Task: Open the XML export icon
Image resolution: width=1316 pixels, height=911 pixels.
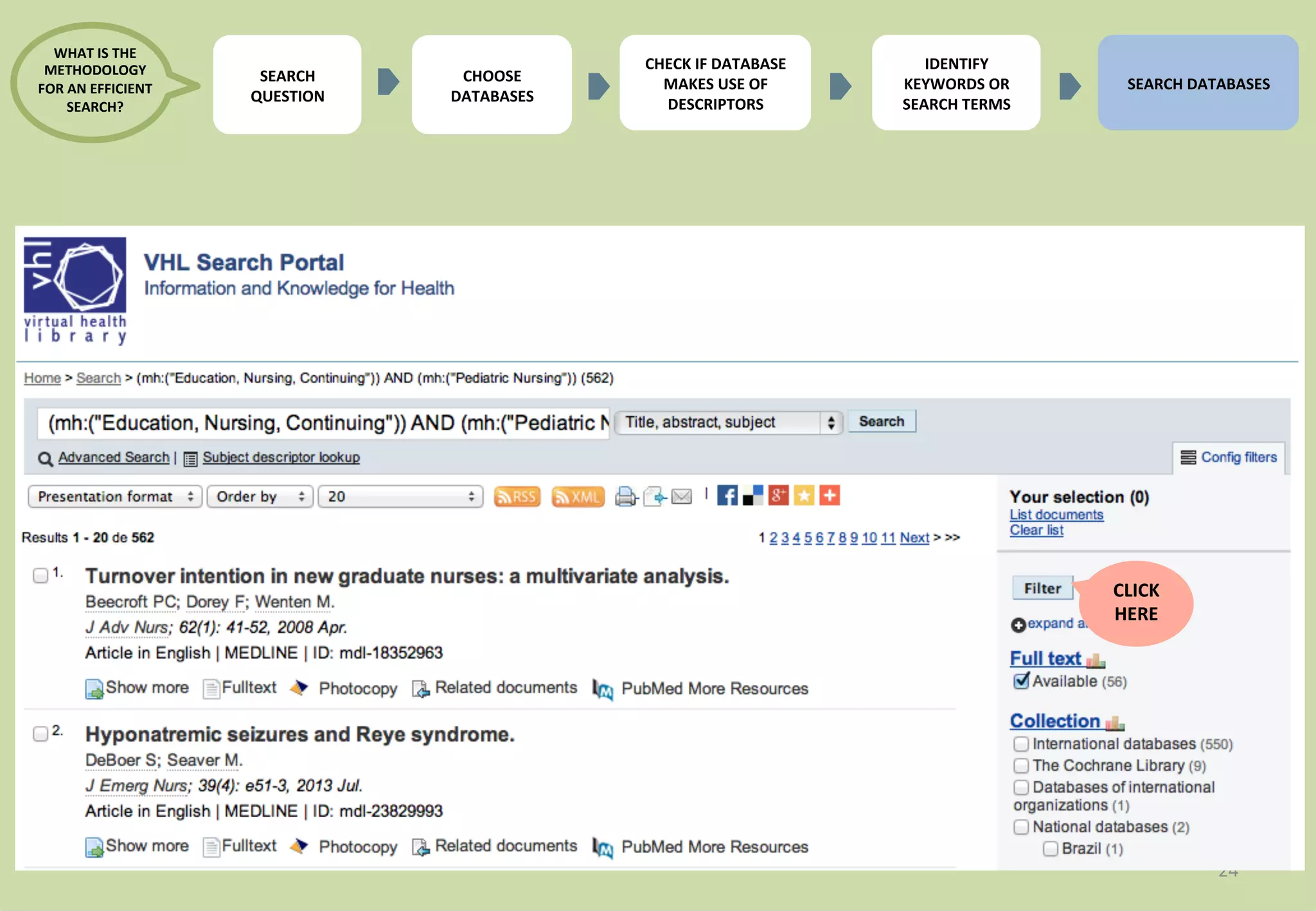Action: (x=578, y=497)
